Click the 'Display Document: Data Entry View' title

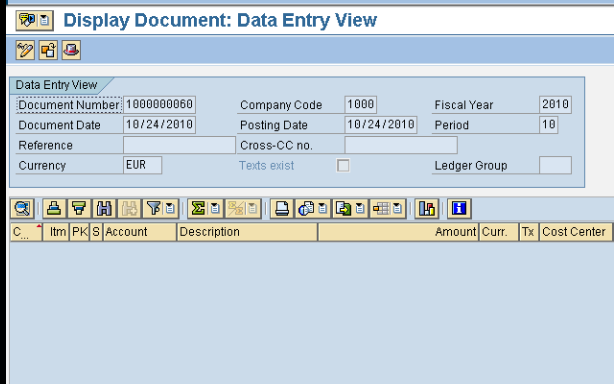coord(220,20)
